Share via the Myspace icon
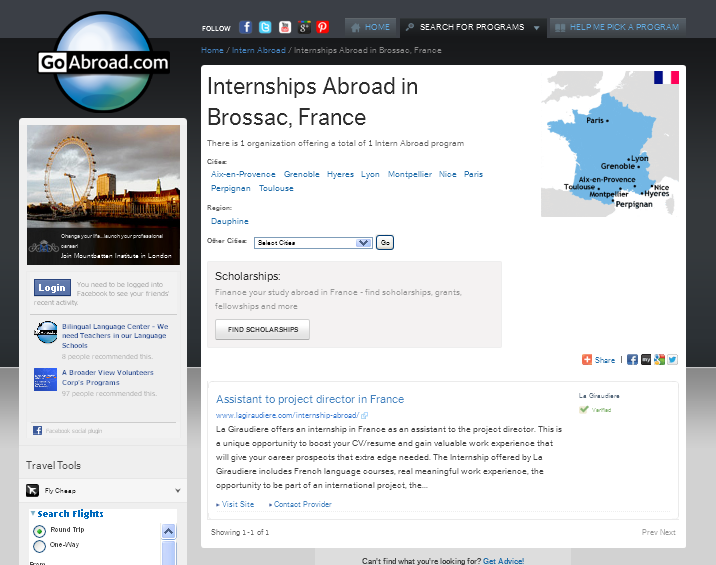This screenshot has width=716, height=565. (x=646, y=360)
